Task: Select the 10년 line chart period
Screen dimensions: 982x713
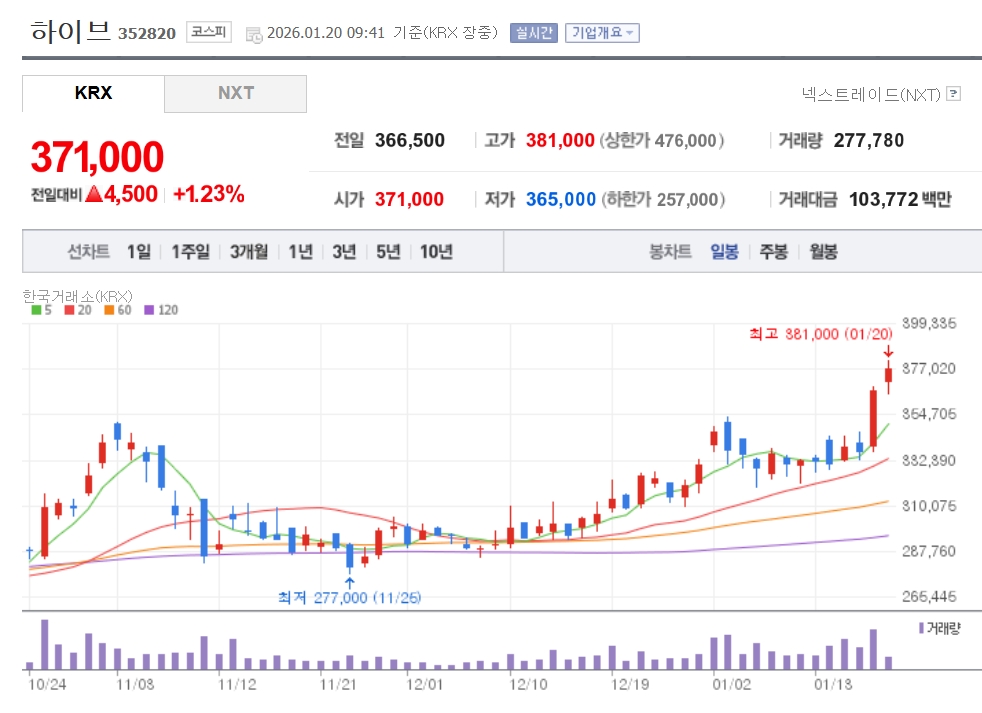Action: pos(437,252)
